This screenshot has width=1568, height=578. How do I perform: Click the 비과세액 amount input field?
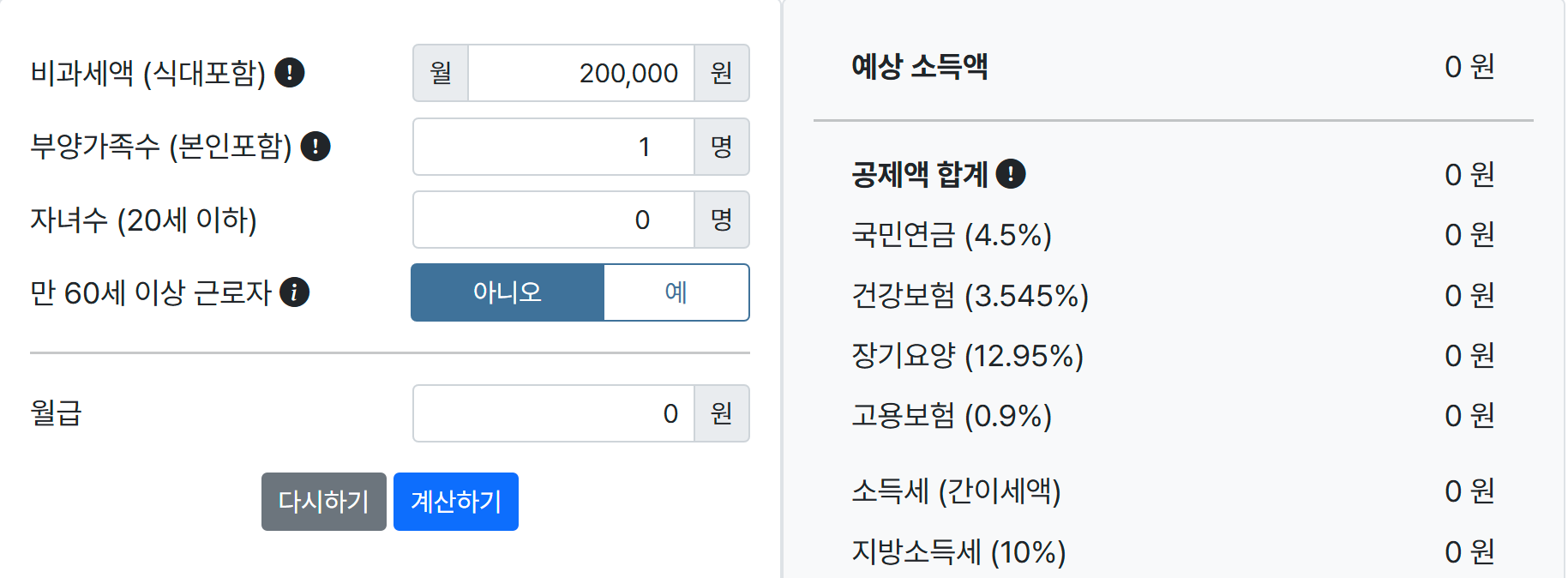coord(580,73)
